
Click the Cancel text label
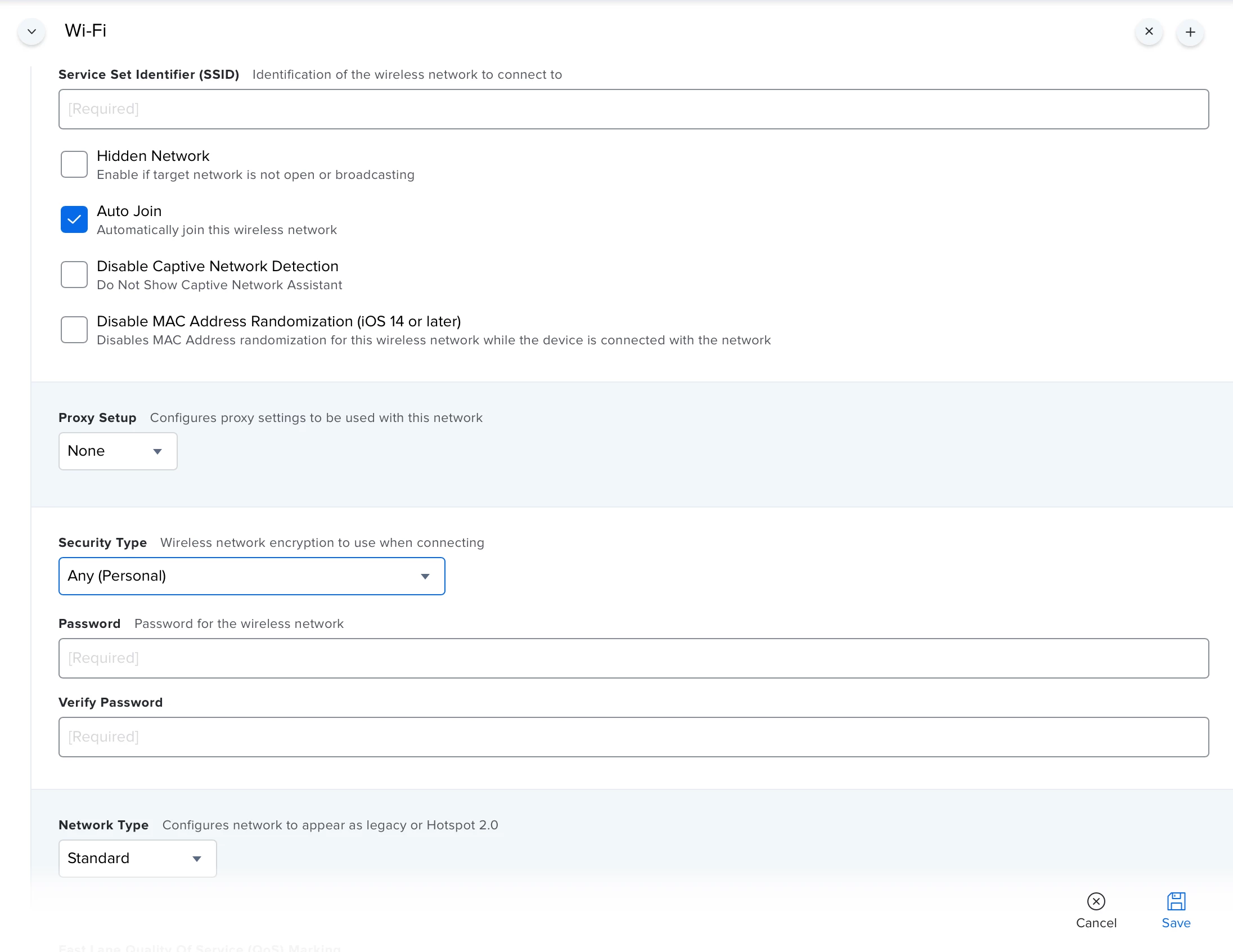point(1096,923)
